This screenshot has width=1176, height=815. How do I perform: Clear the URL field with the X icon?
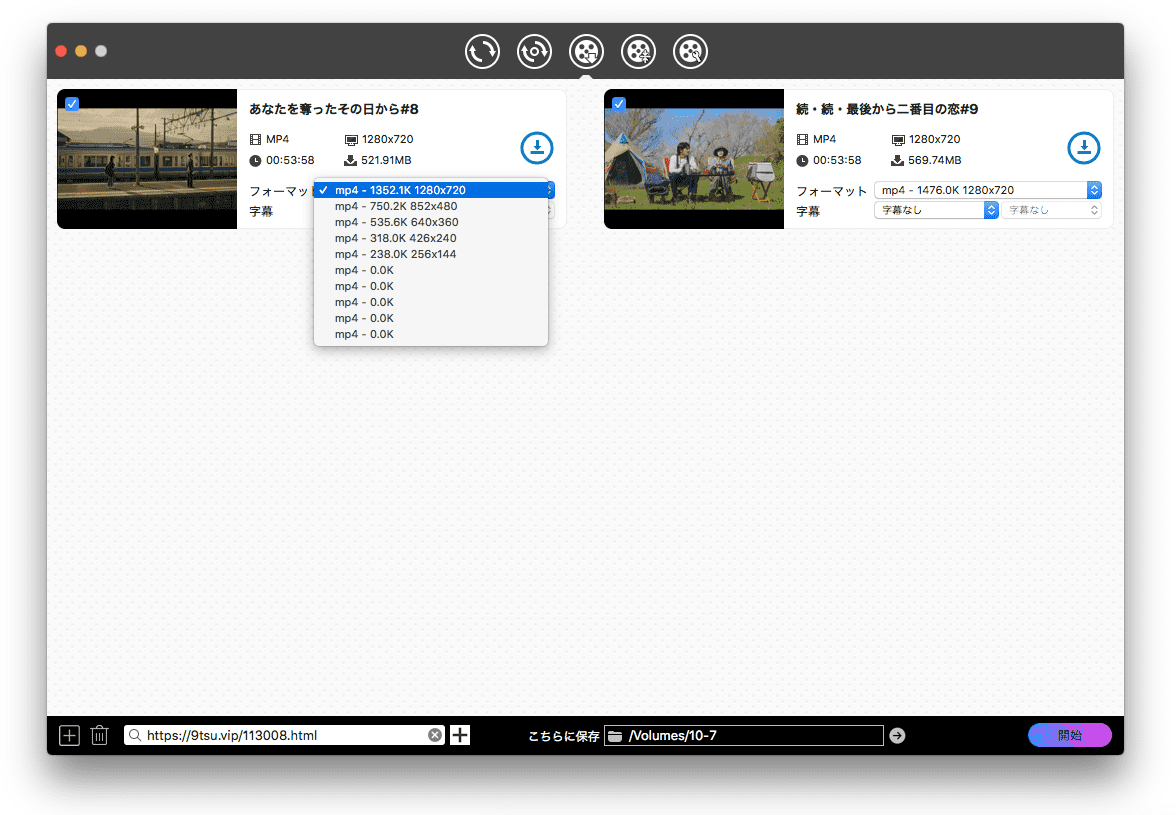[x=435, y=736]
